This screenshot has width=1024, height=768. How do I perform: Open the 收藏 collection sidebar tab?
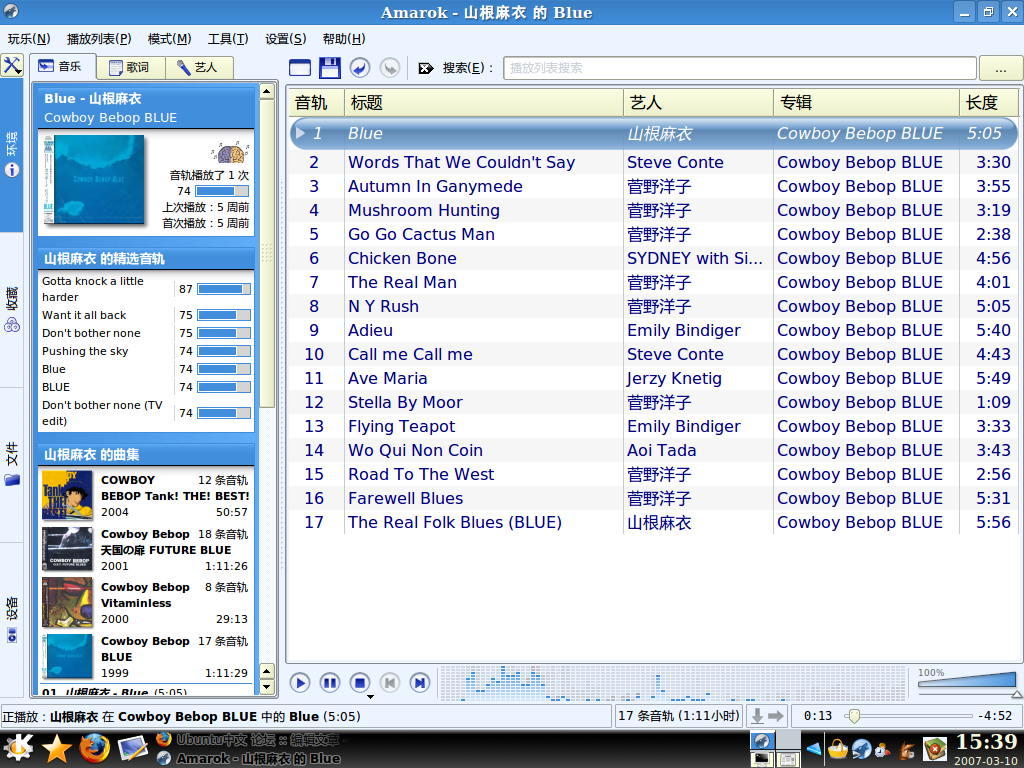pos(12,310)
